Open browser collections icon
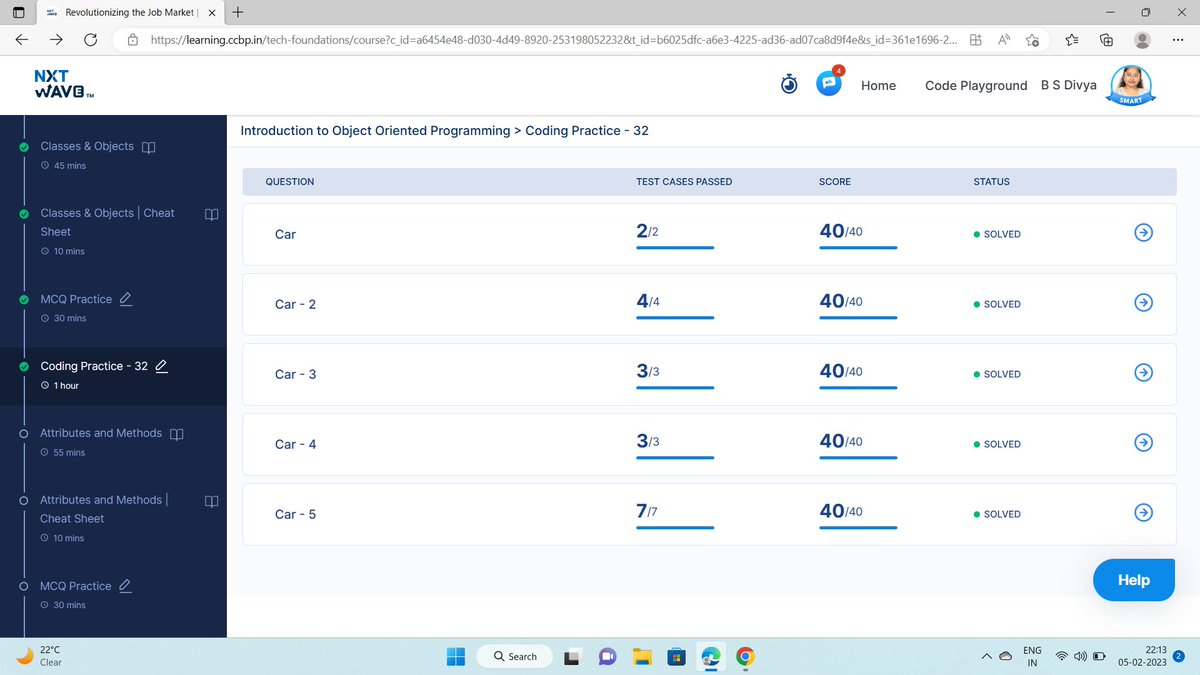This screenshot has height=675, width=1200. point(1106,40)
